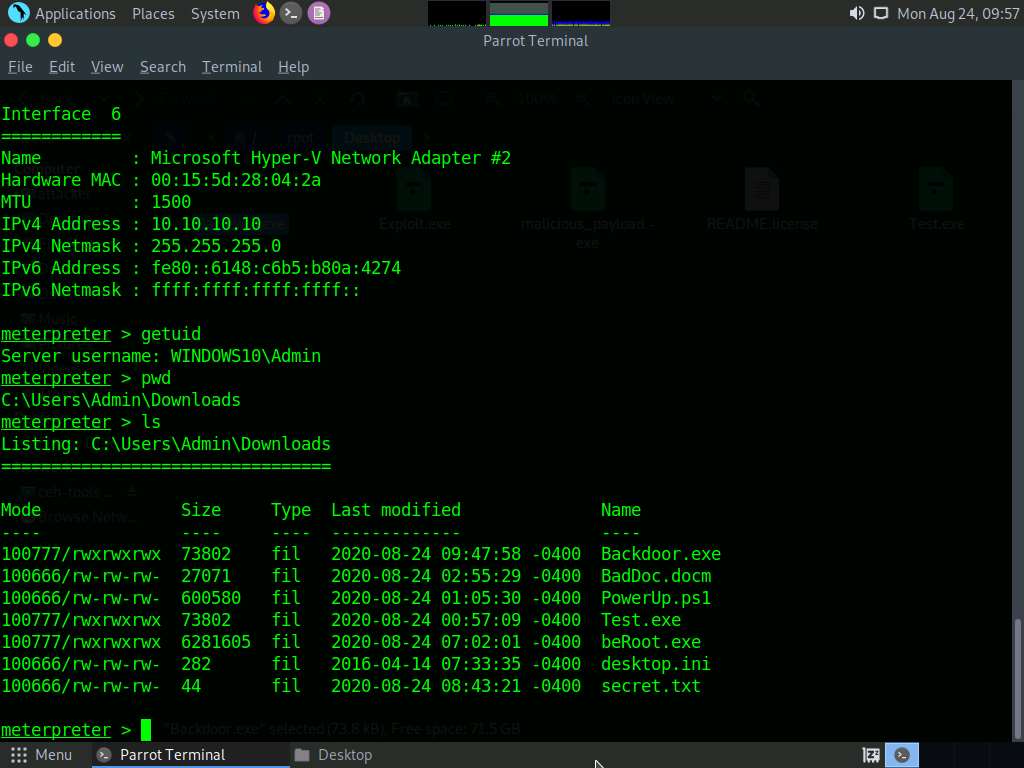Click the BadDoc.docm file name
1024x768 pixels.
[656, 576]
